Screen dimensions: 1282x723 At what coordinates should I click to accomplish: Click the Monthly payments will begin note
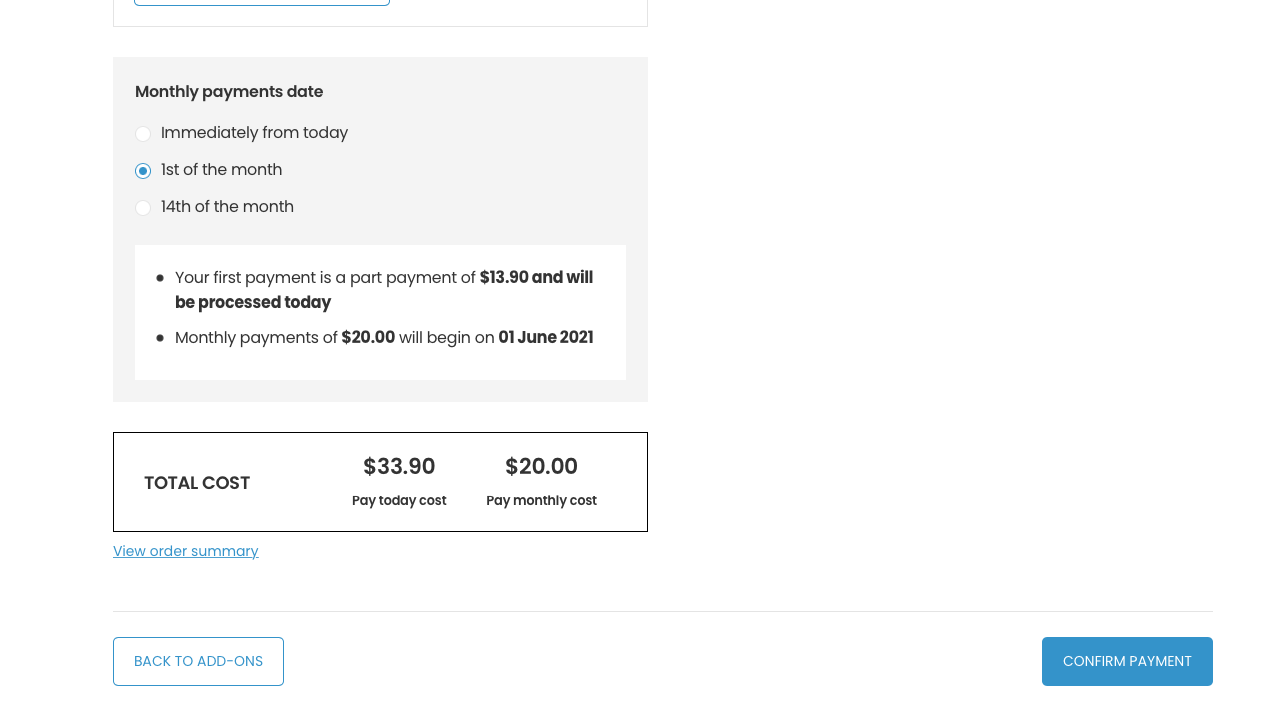[x=384, y=338]
